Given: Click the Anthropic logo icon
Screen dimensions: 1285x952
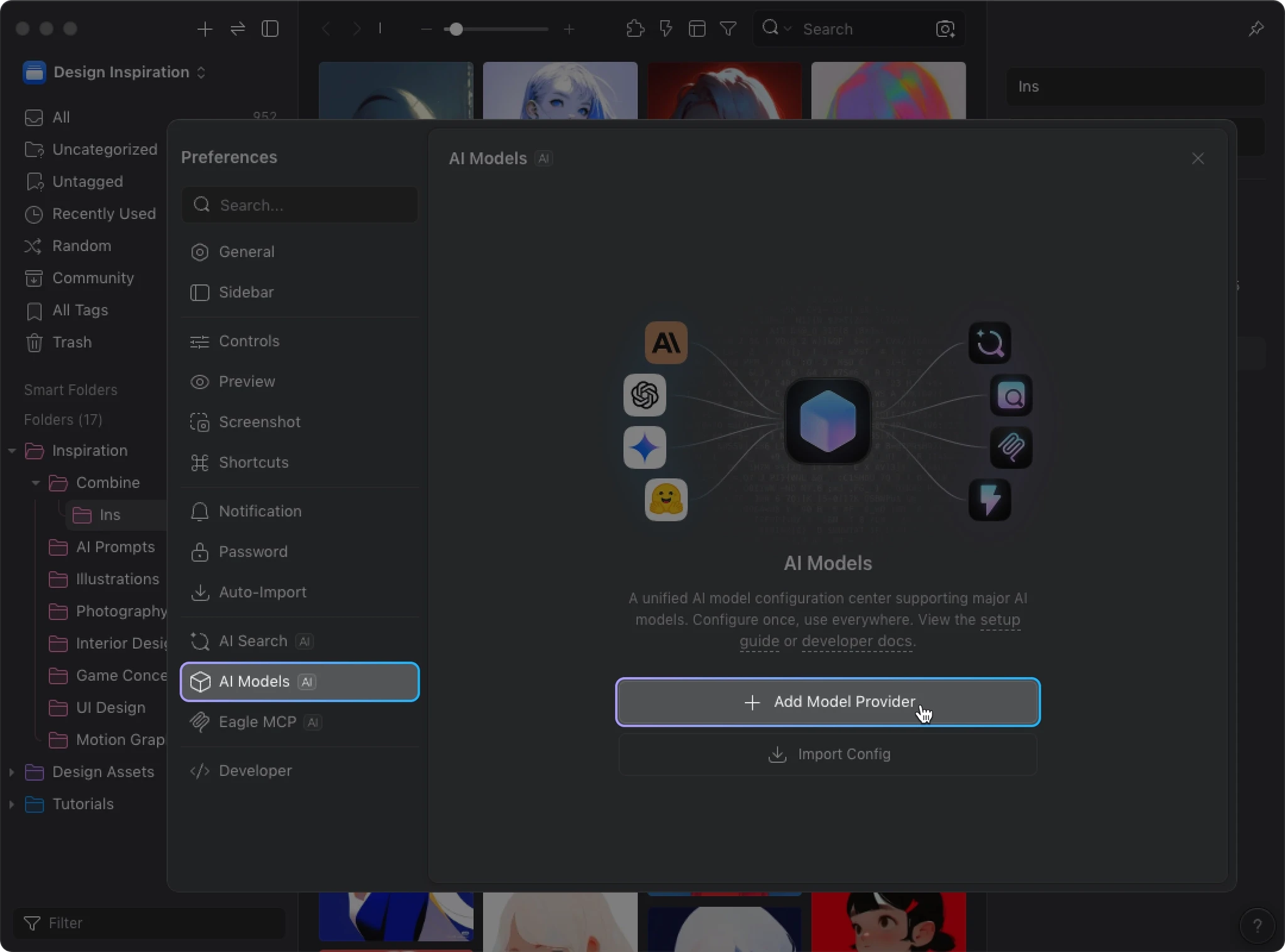Looking at the screenshot, I should click(666, 343).
